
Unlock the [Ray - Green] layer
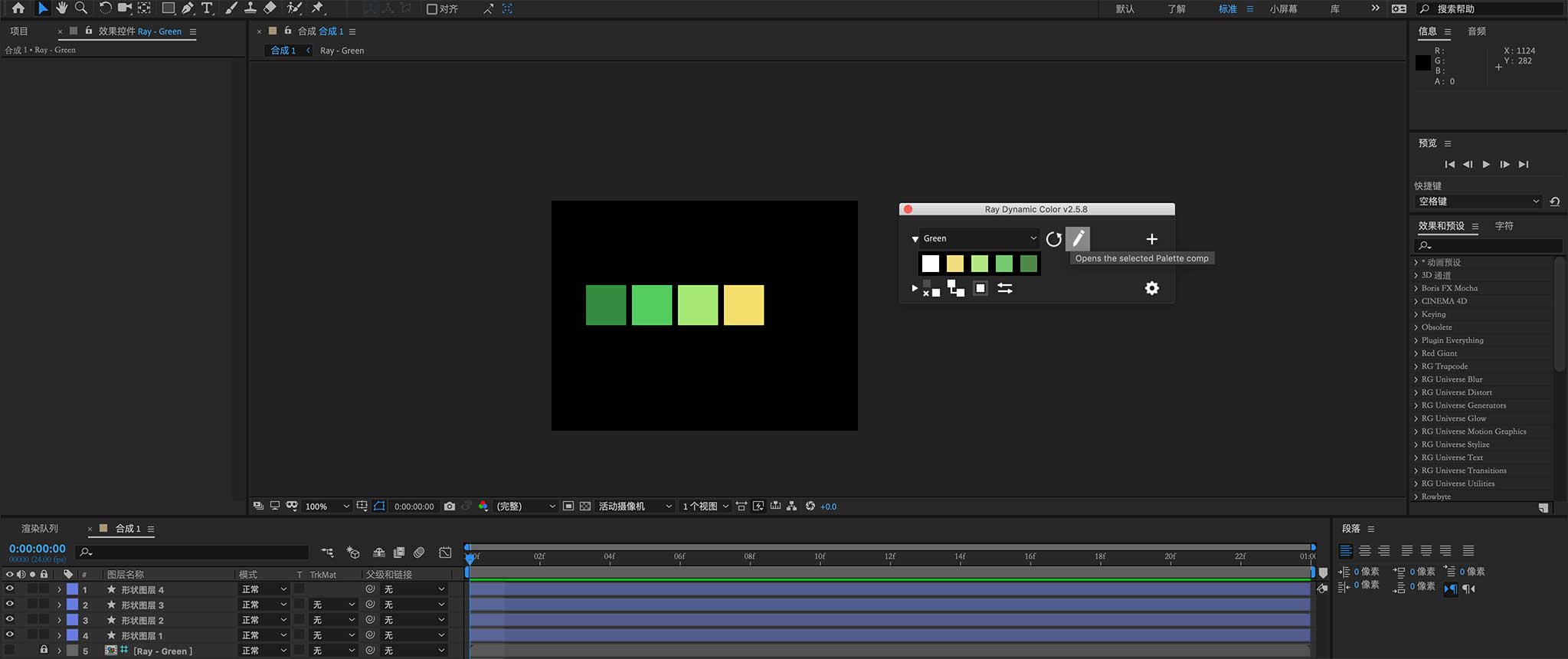[x=44, y=650]
